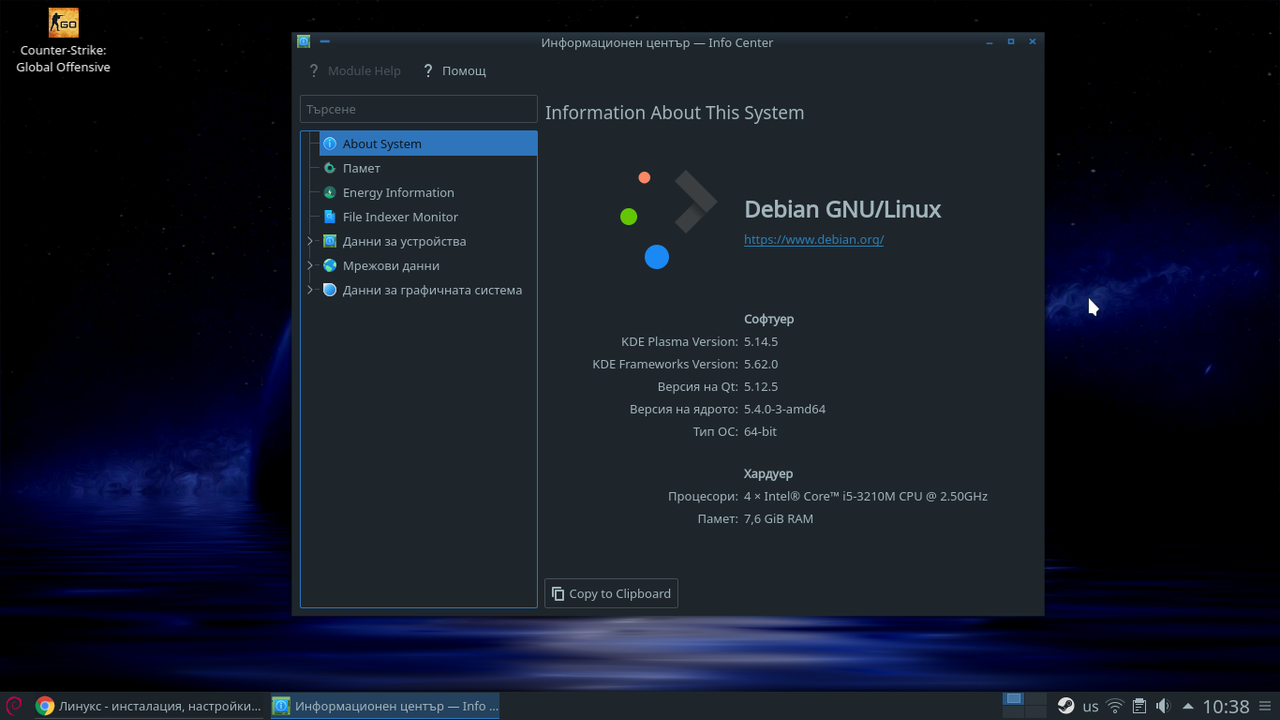Image resolution: width=1280 pixels, height=720 pixels.
Task: Click the Module Help toolbar item
Action: [x=354, y=71]
